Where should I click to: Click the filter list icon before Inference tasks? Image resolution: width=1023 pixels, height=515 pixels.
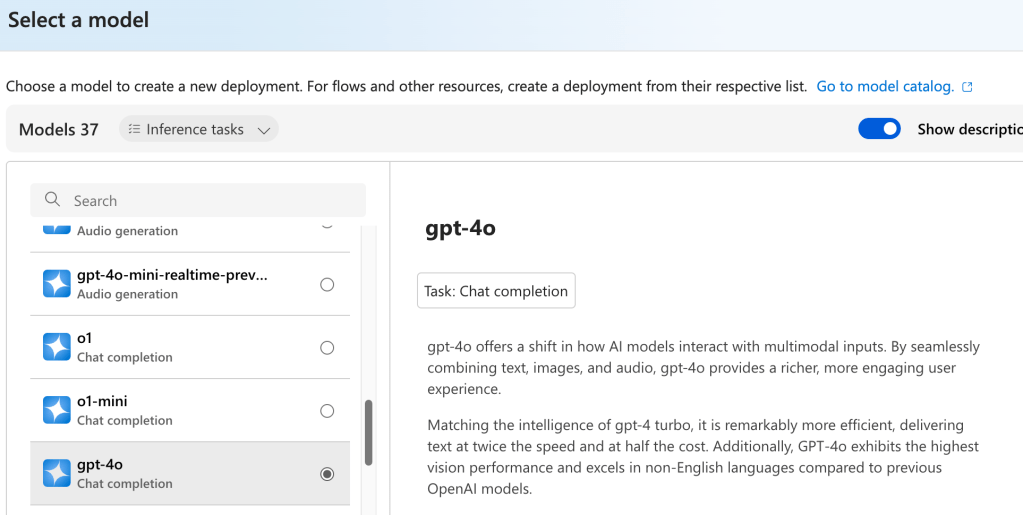point(134,129)
